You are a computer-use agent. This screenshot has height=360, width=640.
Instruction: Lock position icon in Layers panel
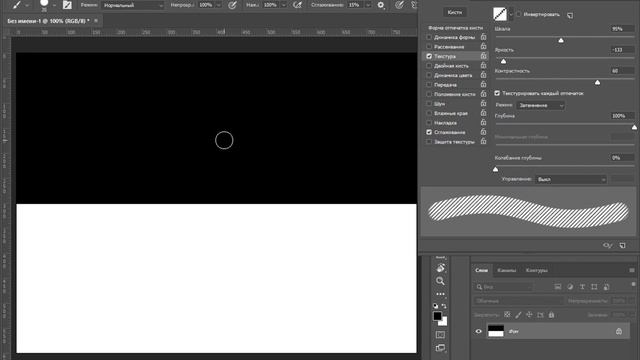point(529,315)
